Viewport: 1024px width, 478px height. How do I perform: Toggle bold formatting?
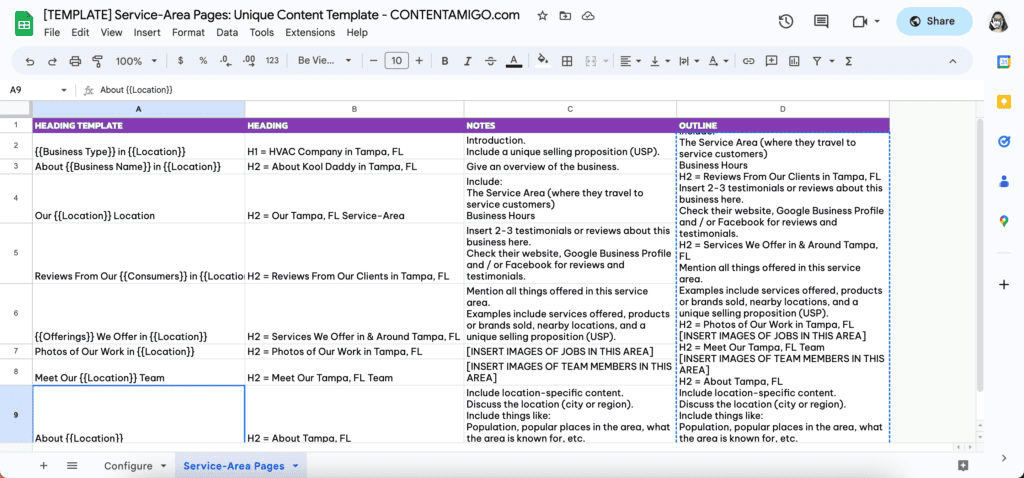445,61
